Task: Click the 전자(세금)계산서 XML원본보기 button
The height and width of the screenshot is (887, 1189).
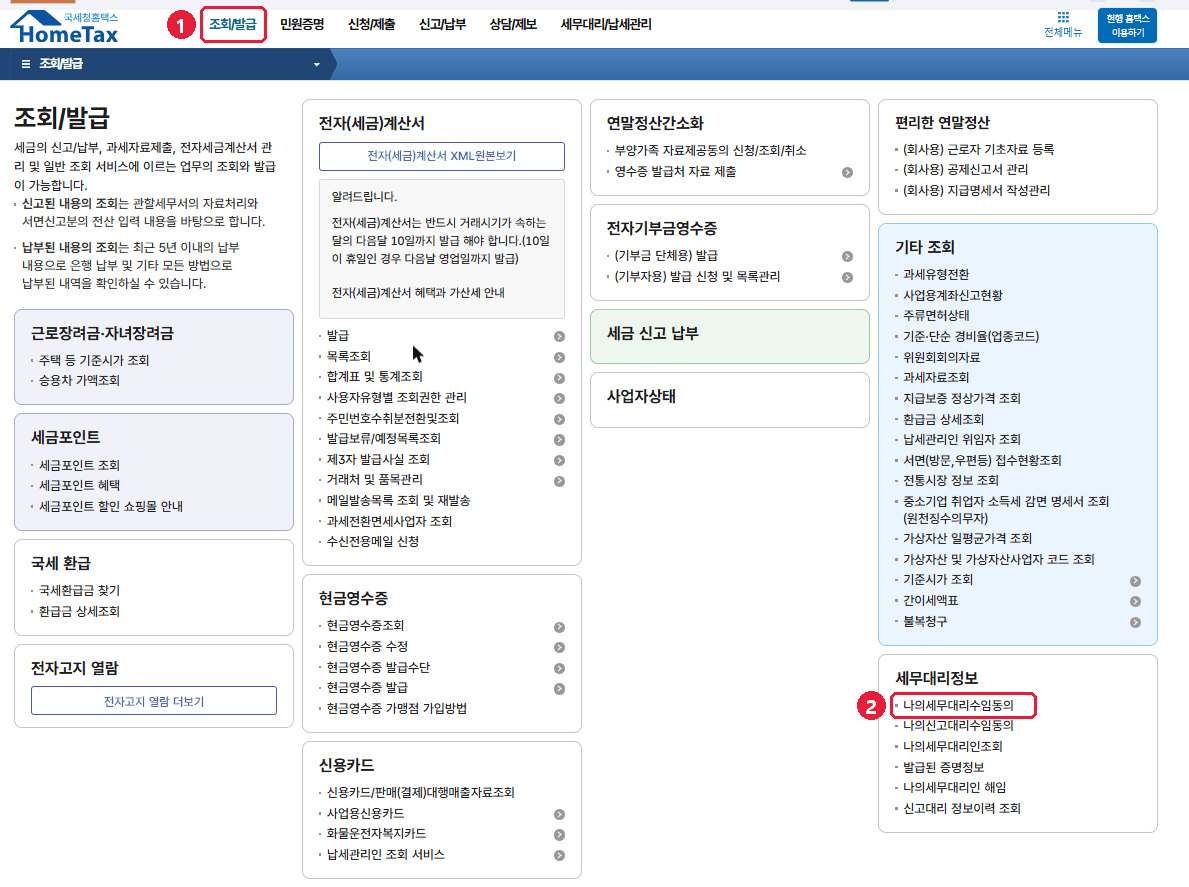Action: coord(442,156)
